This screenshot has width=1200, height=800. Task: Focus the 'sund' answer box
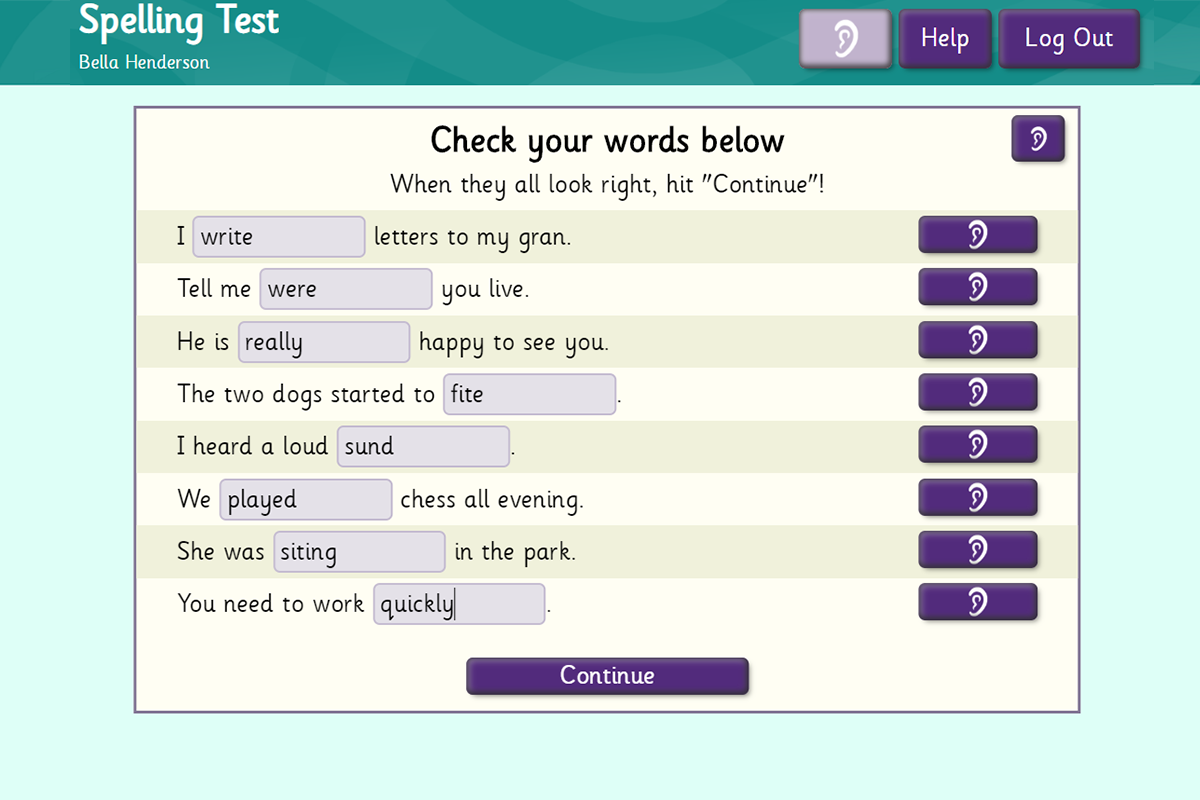coord(423,446)
